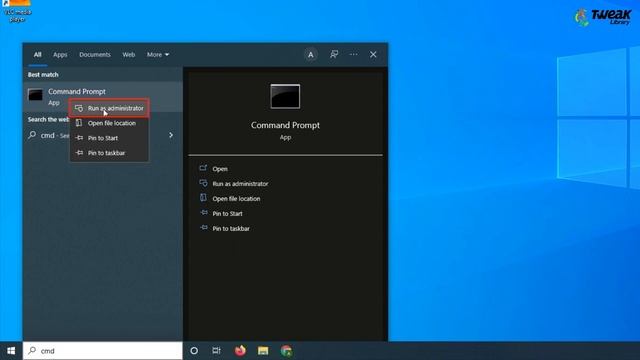Choose Pin to taskbar in context menu
Screen dimensions: 640x360
(x=109, y=153)
